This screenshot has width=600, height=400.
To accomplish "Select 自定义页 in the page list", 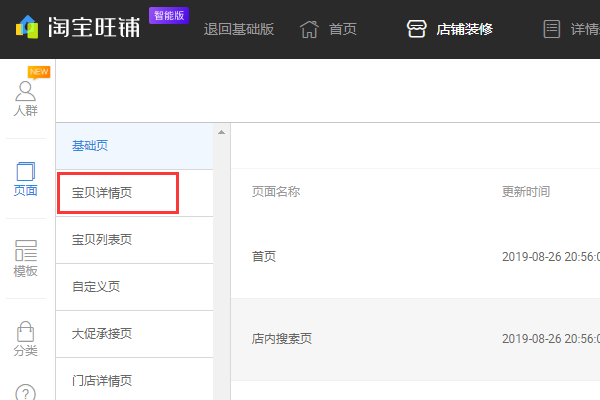I will pos(96,287).
